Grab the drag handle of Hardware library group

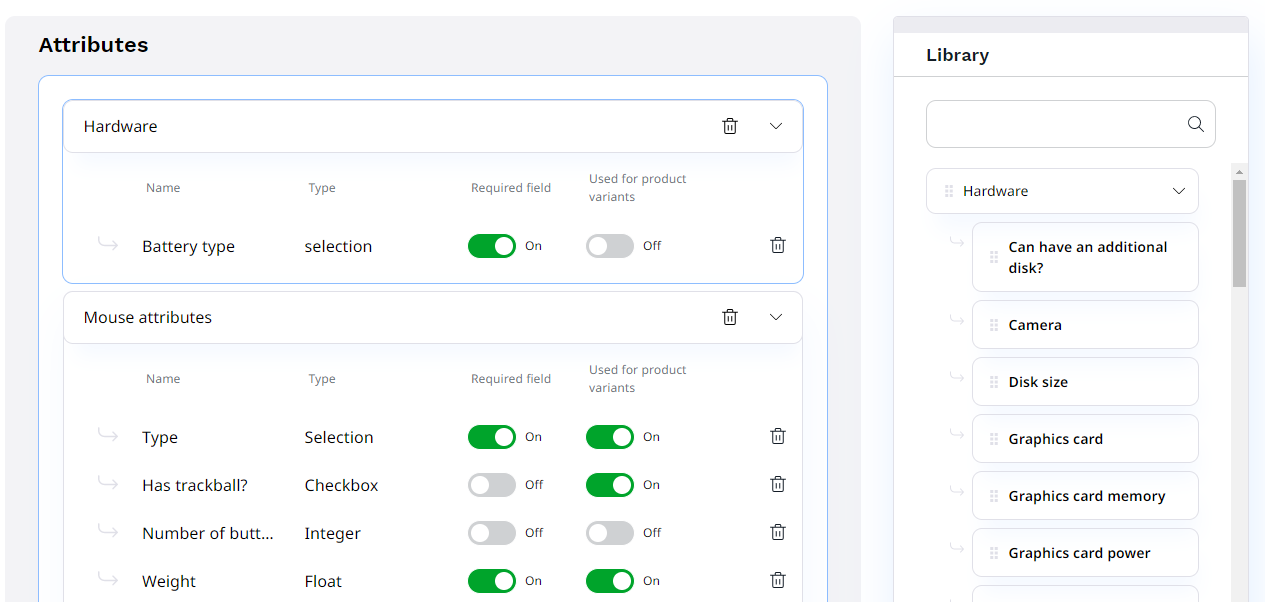click(949, 191)
